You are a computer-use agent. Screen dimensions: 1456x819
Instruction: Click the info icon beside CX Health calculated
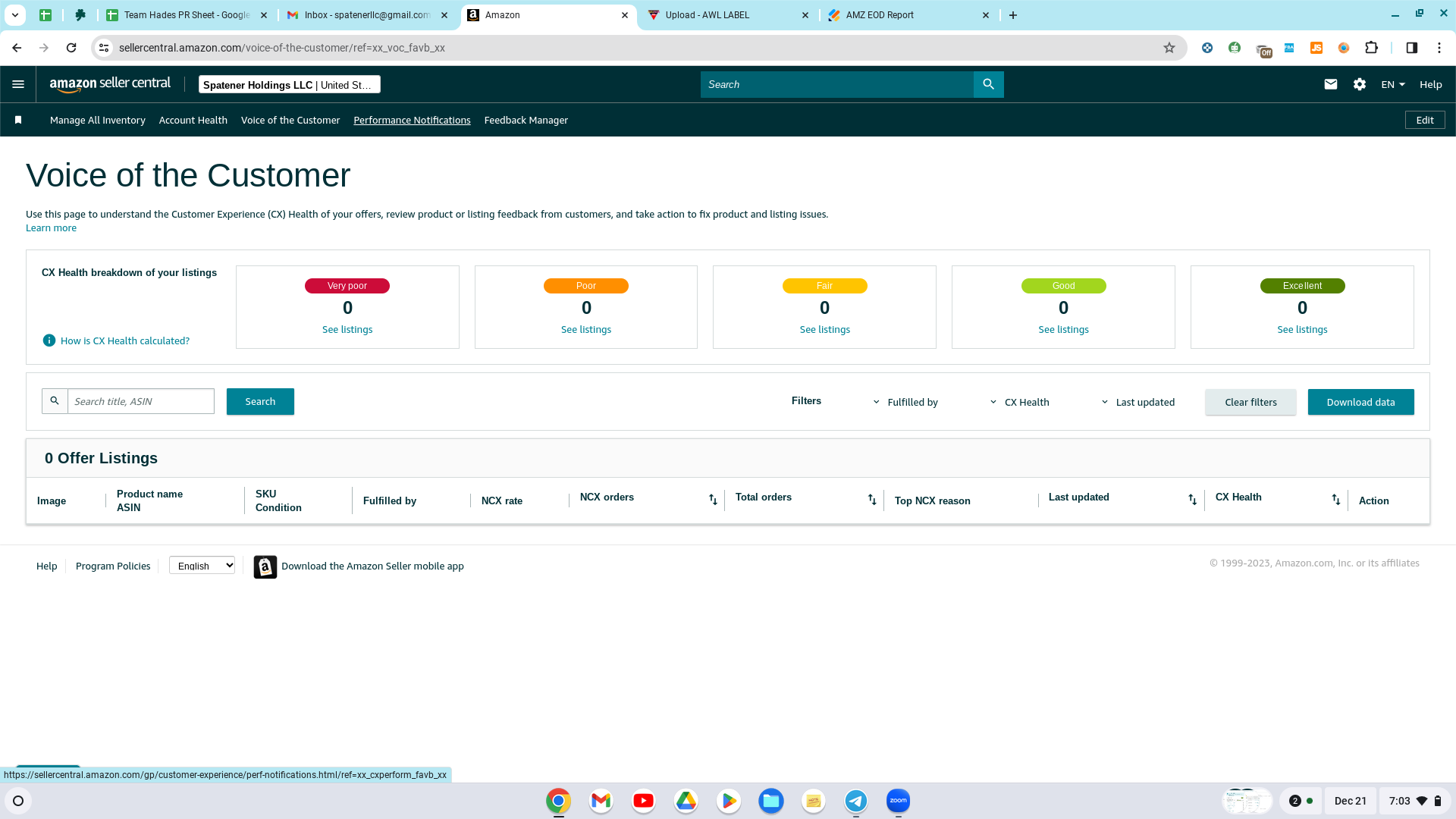point(49,340)
